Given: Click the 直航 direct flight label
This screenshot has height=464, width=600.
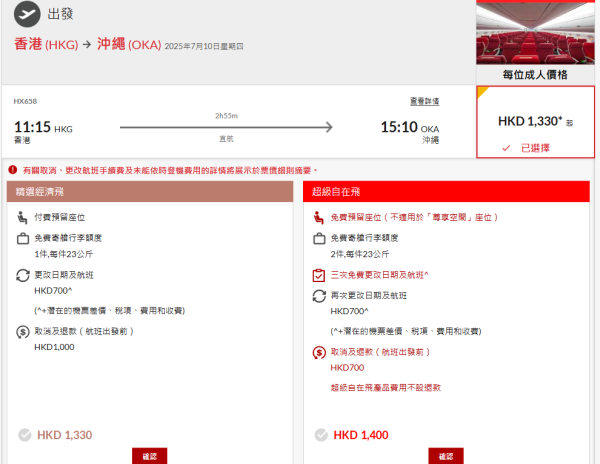Looking at the screenshot, I should [x=226, y=139].
